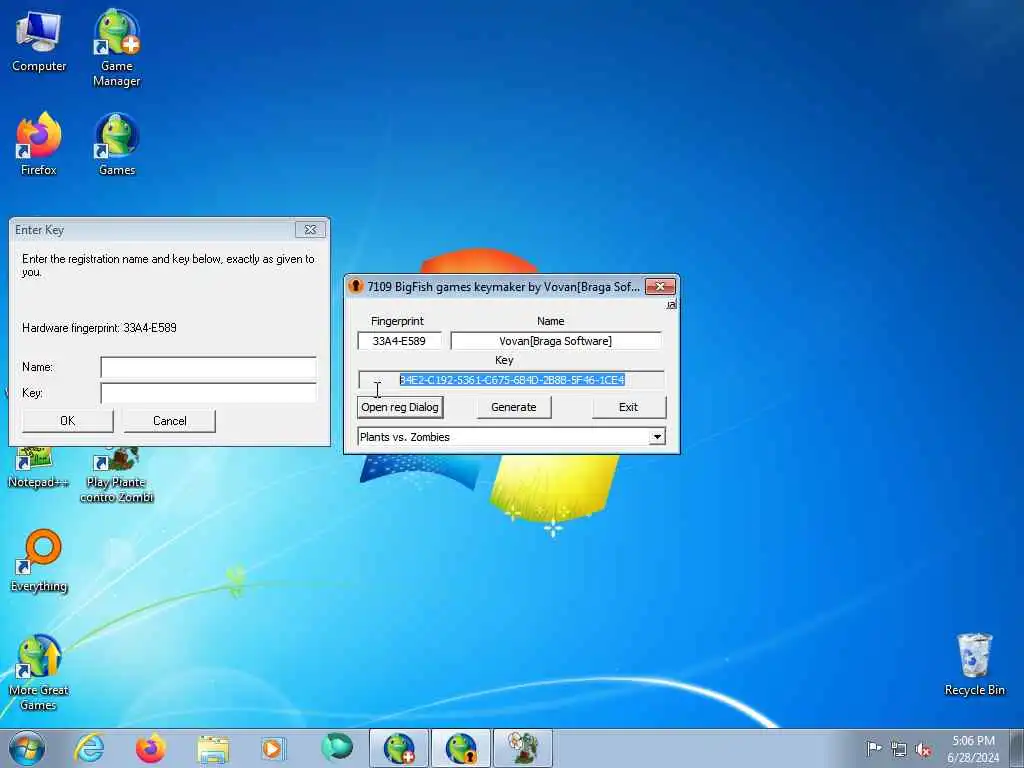Image resolution: width=1024 pixels, height=768 pixels.
Task: Launch Internet Explorer from the taskbar
Action: pos(89,748)
